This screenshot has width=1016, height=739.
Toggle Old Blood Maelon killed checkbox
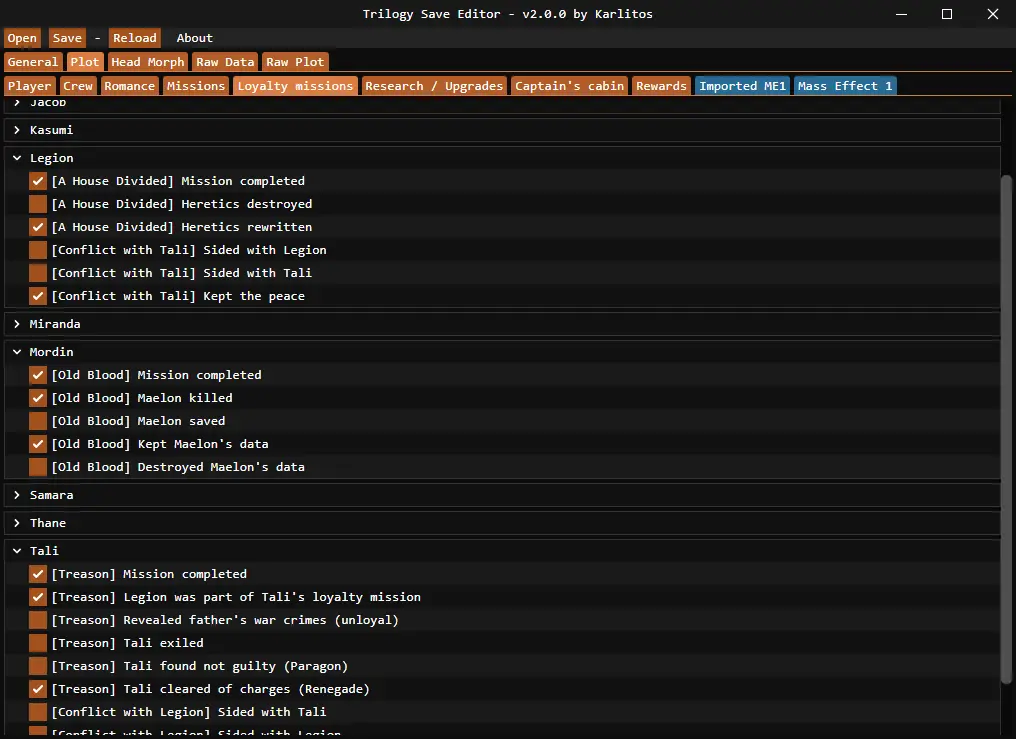pyautogui.click(x=38, y=398)
